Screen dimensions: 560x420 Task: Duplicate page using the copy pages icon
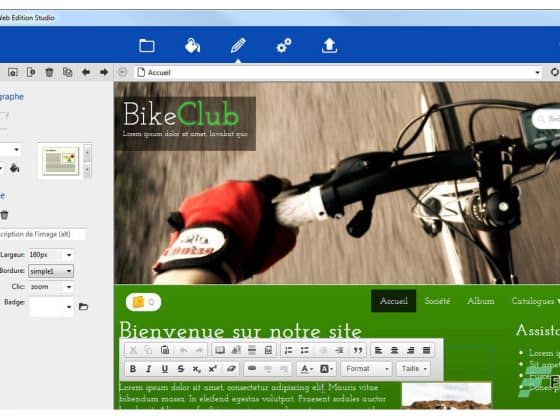coord(68,72)
